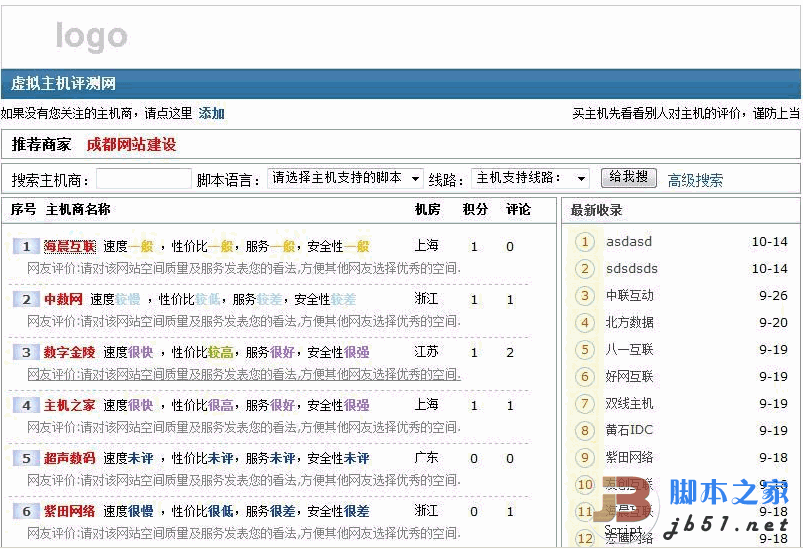Click rank badge 3 beside 数字金陵
Image resolution: width=803 pixels, height=549 pixels.
coord(26,352)
